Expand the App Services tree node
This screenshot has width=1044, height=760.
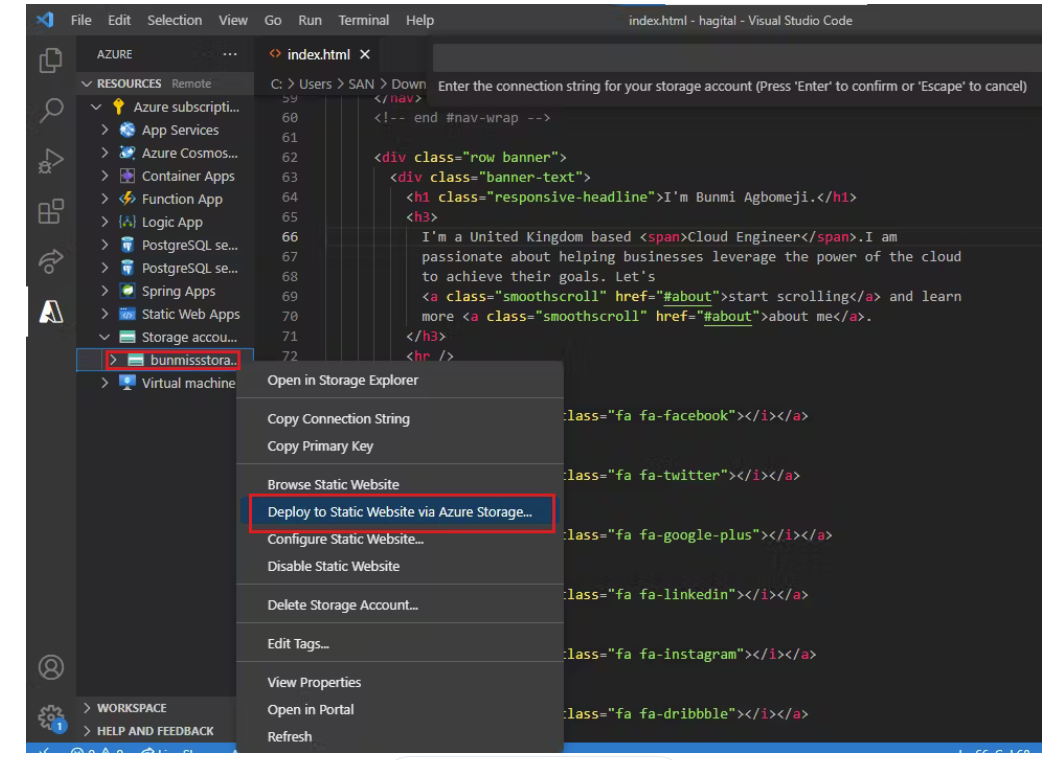tap(106, 130)
